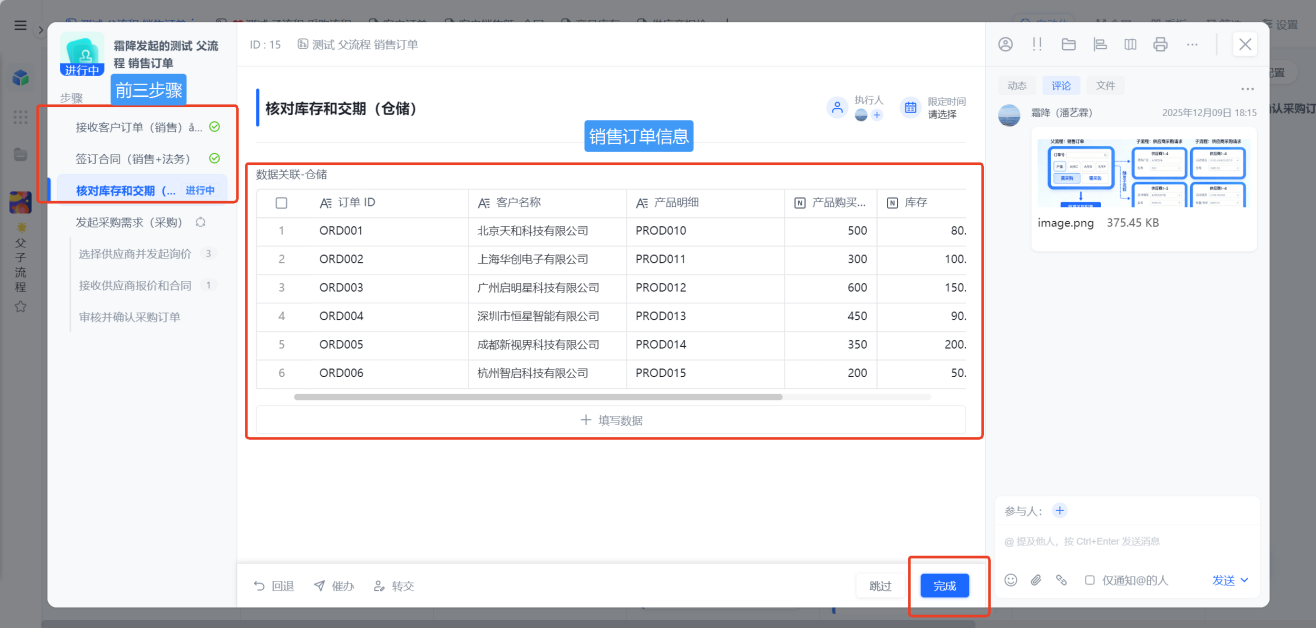Click the hamburger menu icon in background window
Image resolution: width=1316 pixels, height=628 pixels.
point(20,26)
